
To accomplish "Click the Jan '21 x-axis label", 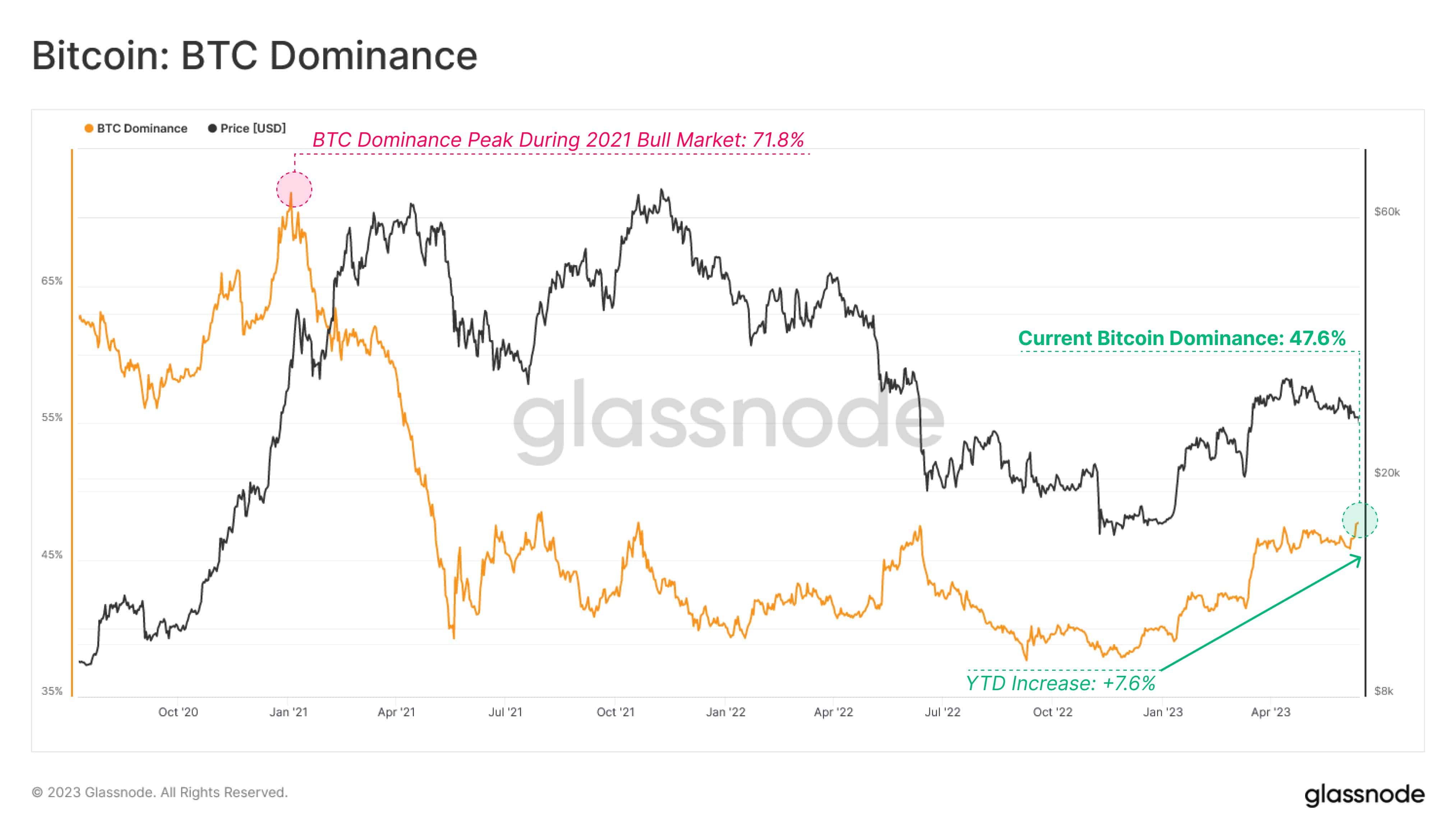I will point(289,712).
